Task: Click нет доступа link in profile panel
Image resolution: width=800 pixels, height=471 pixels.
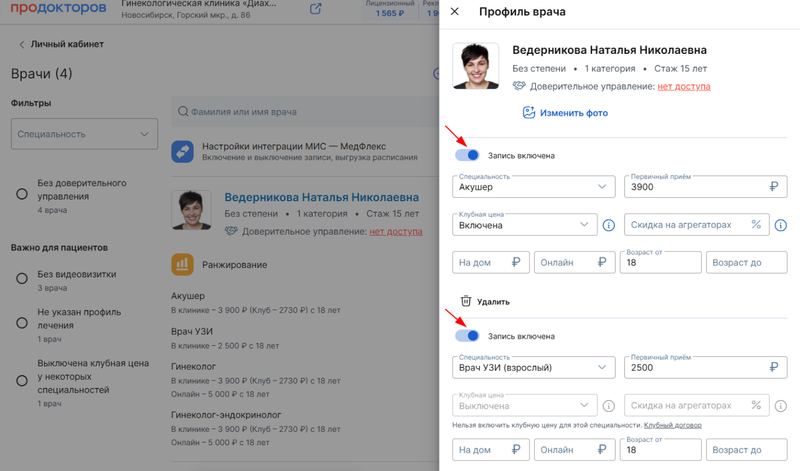Action: point(684,86)
